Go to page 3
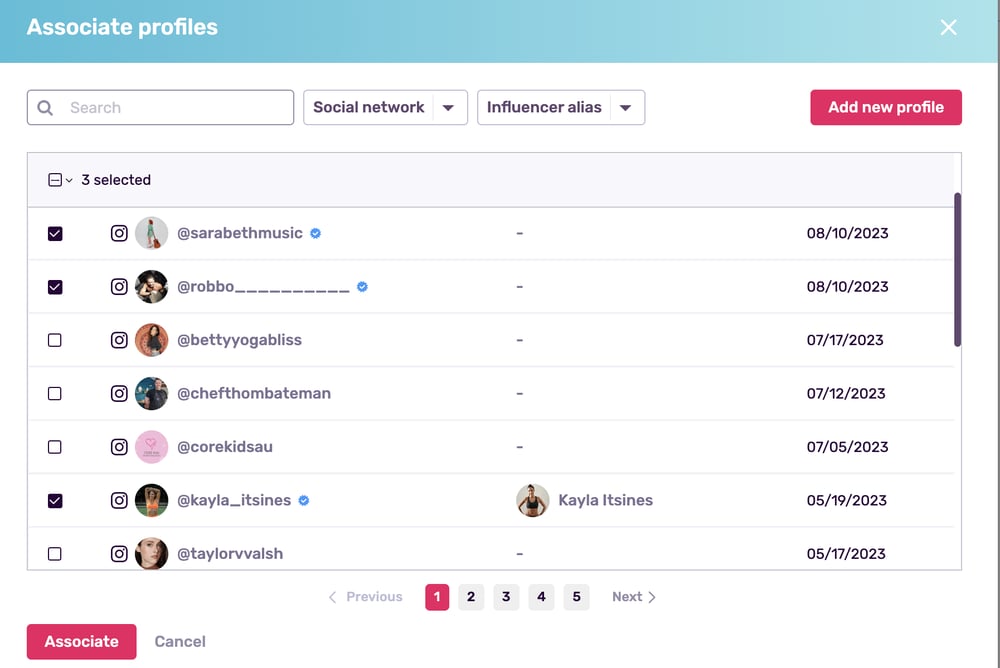The width and height of the screenshot is (1000, 668). pos(506,597)
